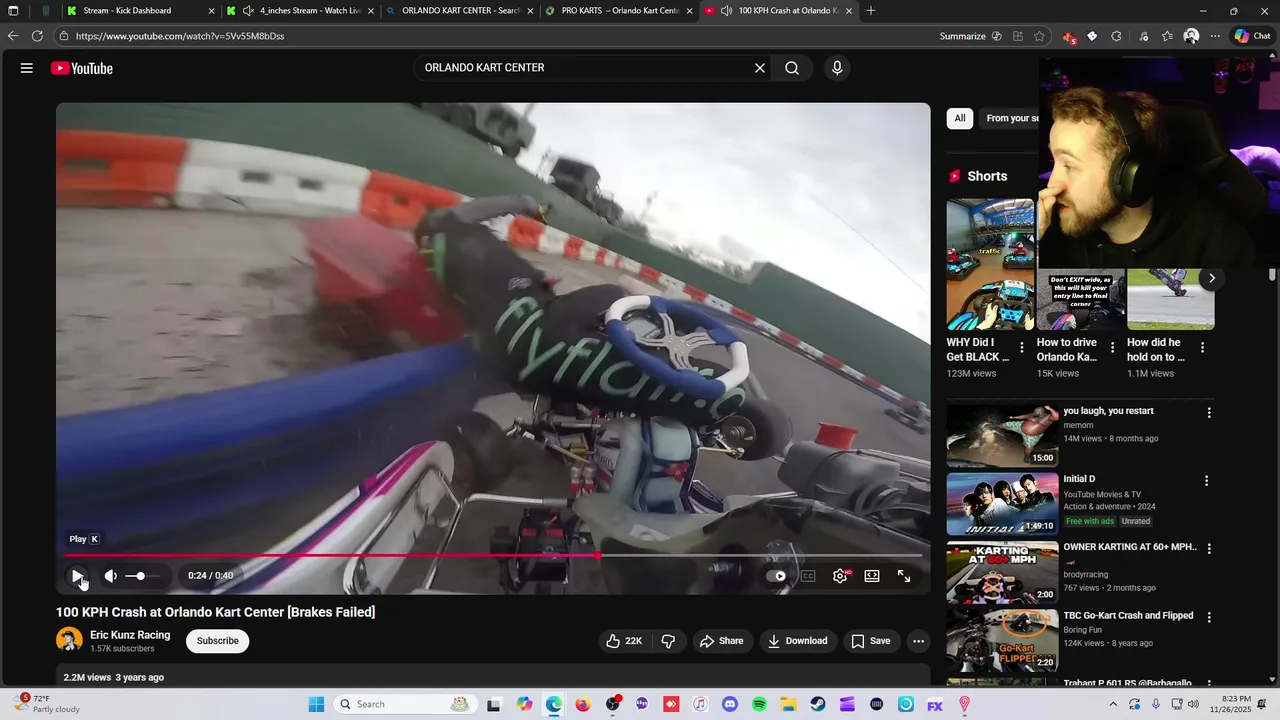Share the video
Screen dimensions: 1280x720
(721, 641)
